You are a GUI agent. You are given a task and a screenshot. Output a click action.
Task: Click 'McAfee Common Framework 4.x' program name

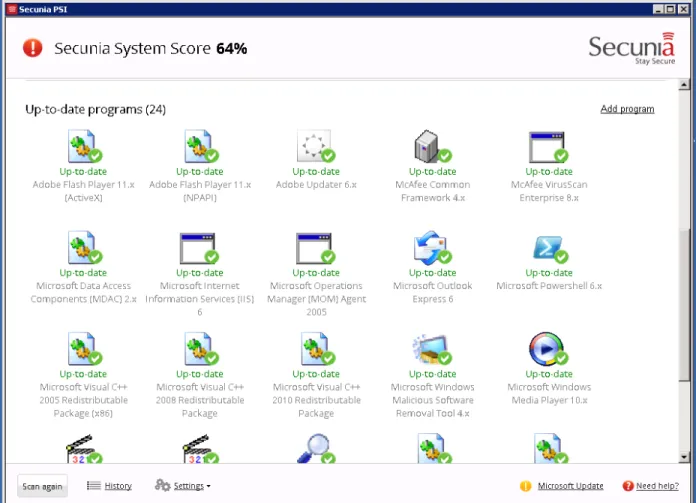click(433, 191)
